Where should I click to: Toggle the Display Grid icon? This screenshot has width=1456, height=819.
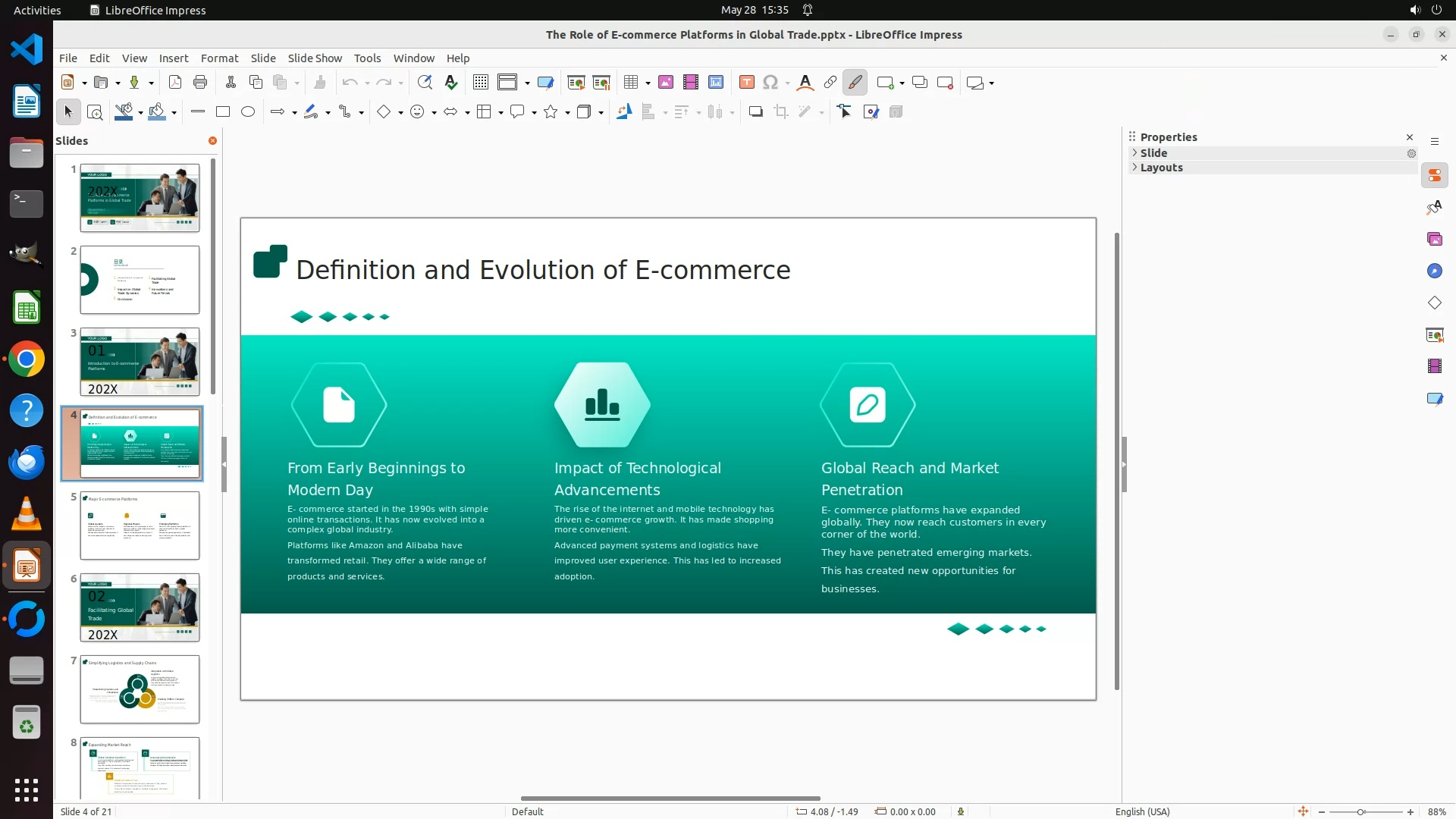tap(481, 83)
